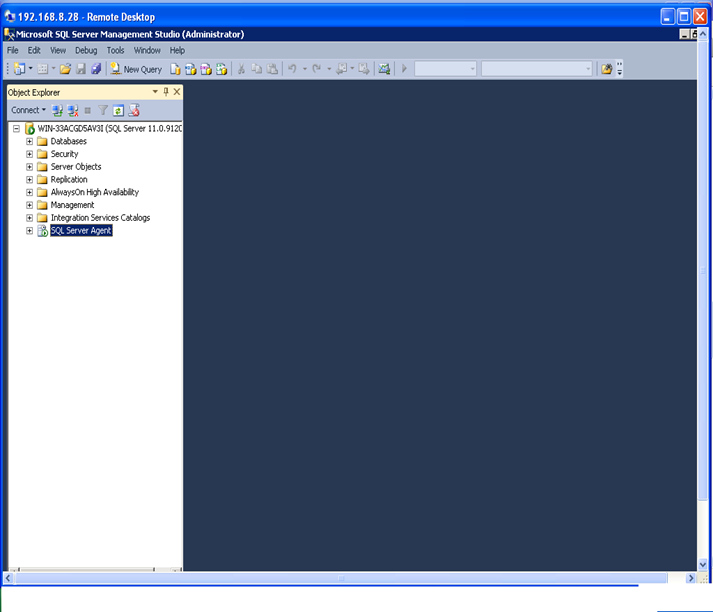Expand the SQL Server Agent node
713x612 pixels.
[30, 231]
